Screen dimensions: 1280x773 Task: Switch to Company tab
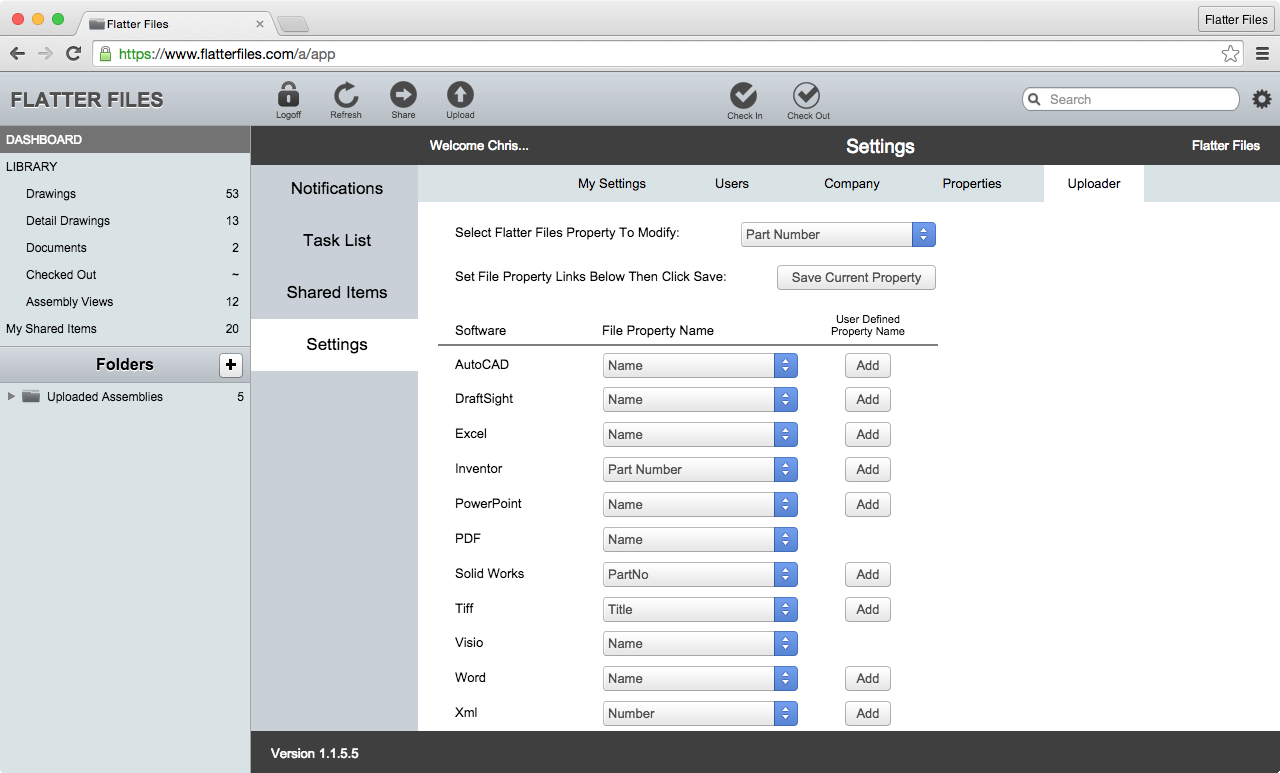tap(852, 184)
